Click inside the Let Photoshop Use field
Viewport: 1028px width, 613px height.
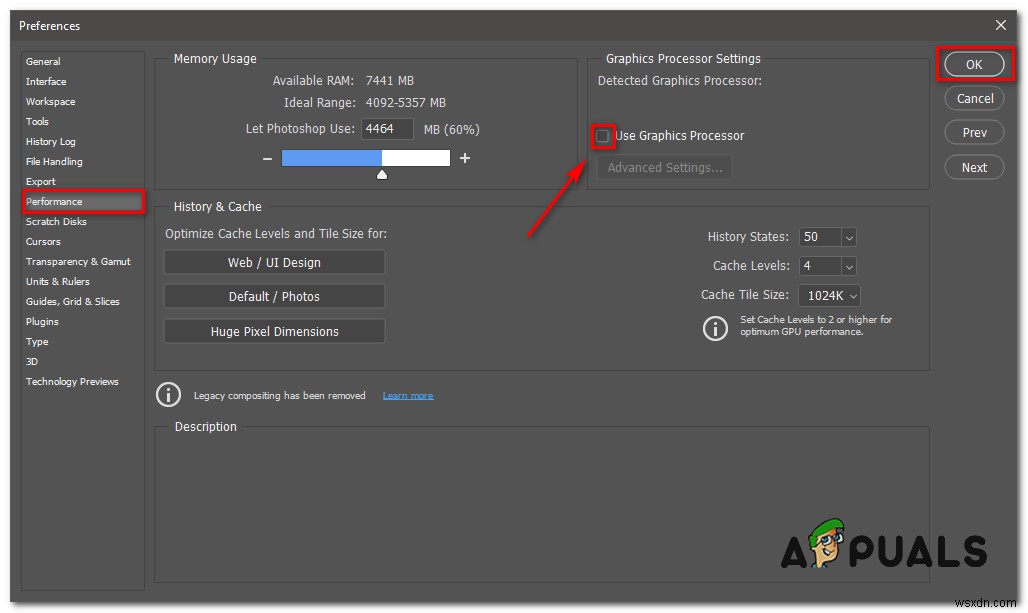pos(387,128)
